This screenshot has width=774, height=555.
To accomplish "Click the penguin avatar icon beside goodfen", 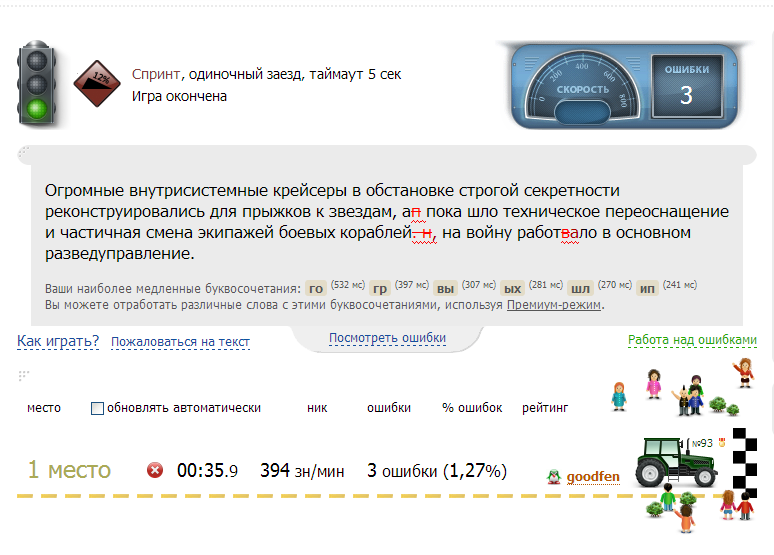I will [x=554, y=476].
